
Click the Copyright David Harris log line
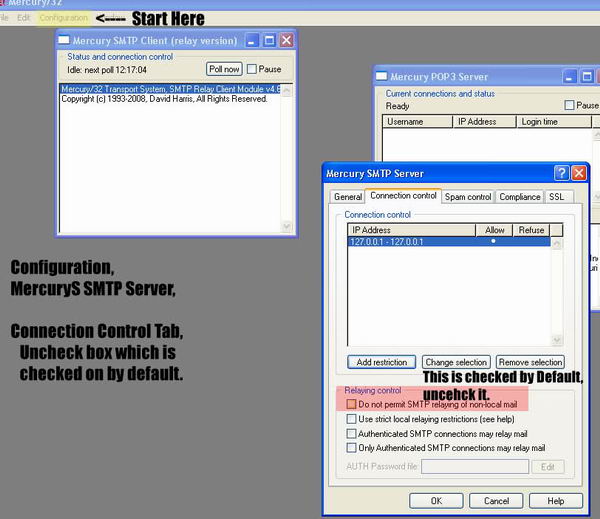(x=165, y=99)
